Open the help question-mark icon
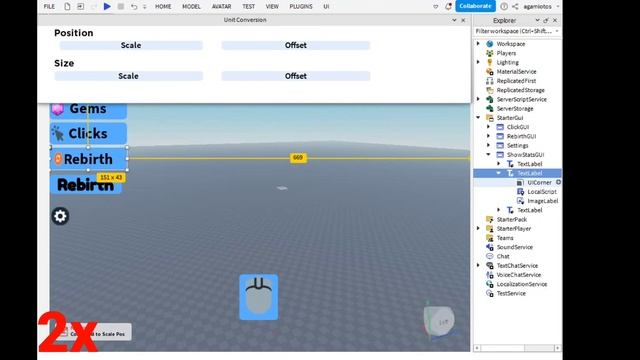Screen dimensions: 640x360 click(x=504, y=7)
